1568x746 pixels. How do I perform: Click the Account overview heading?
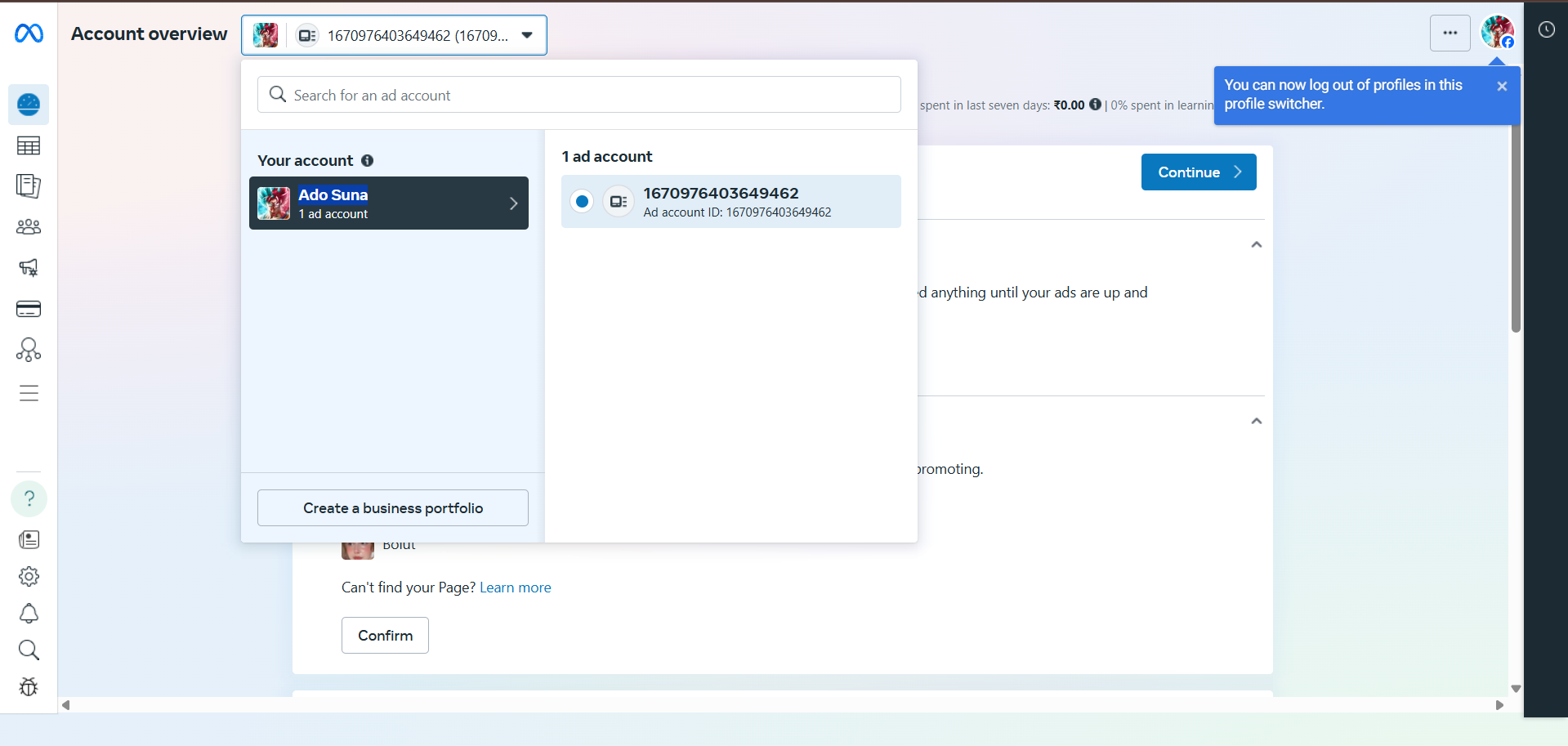[149, 34]
